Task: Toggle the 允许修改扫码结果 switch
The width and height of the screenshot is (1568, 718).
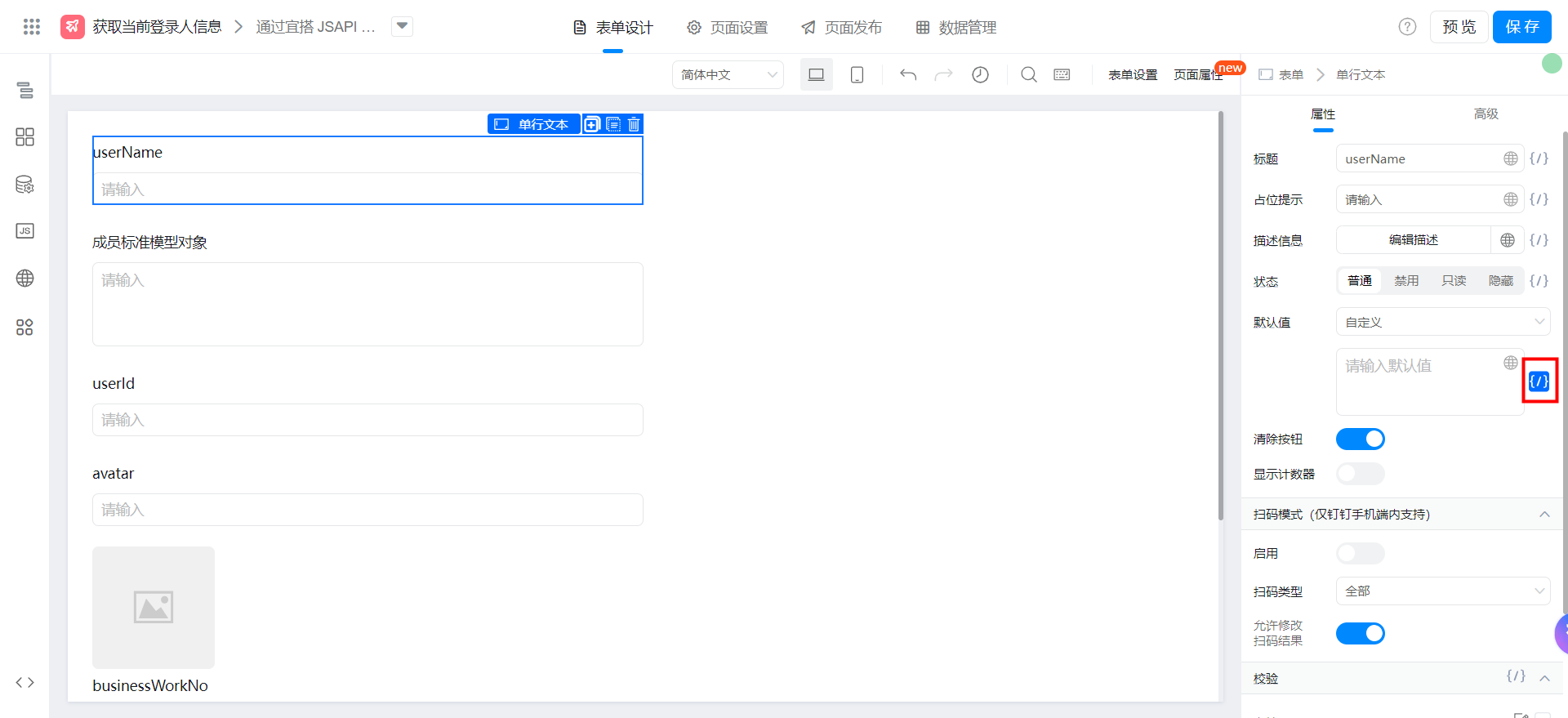Action: coord(1361,633)
